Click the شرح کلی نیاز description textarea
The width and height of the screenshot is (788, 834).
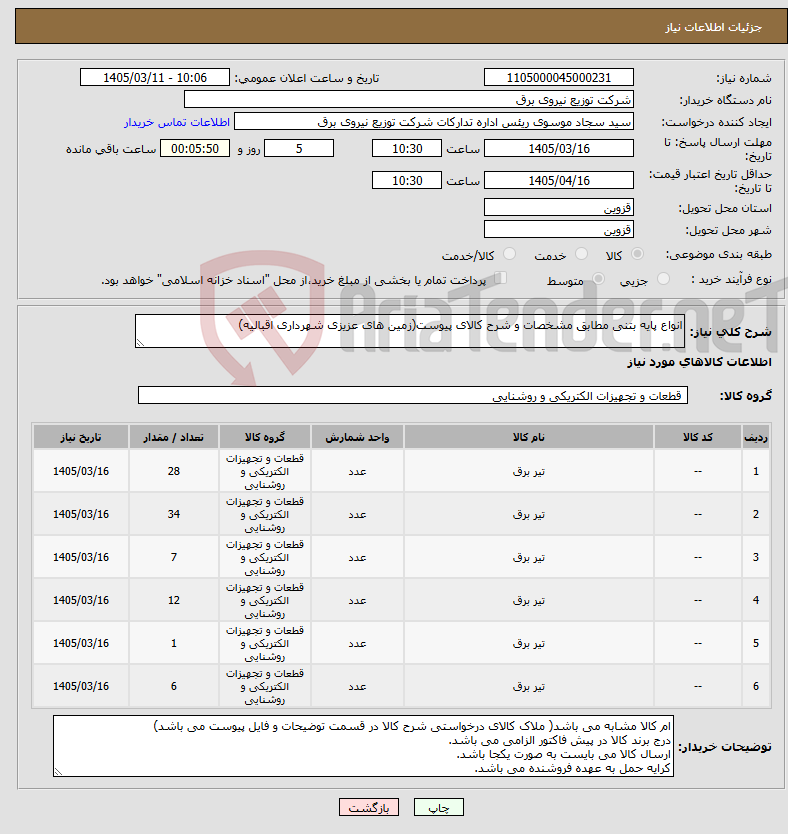[x=410, y=331]
